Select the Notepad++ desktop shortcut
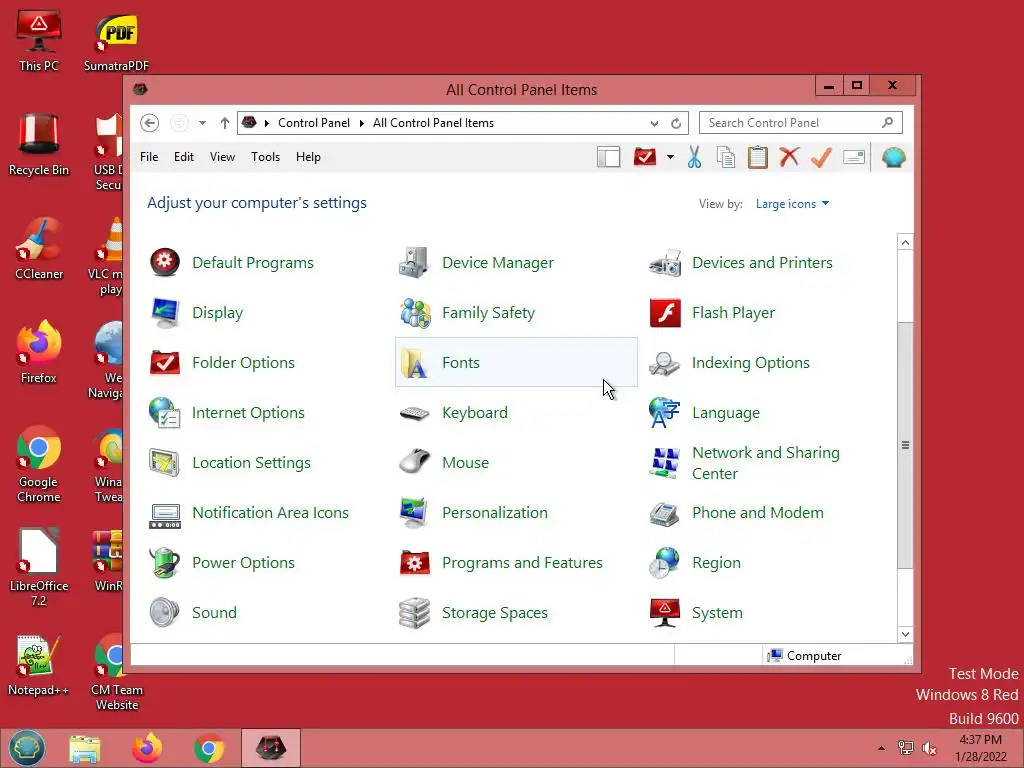The height and width of the screenshot is (768, 1024). [x=38, y=665]
